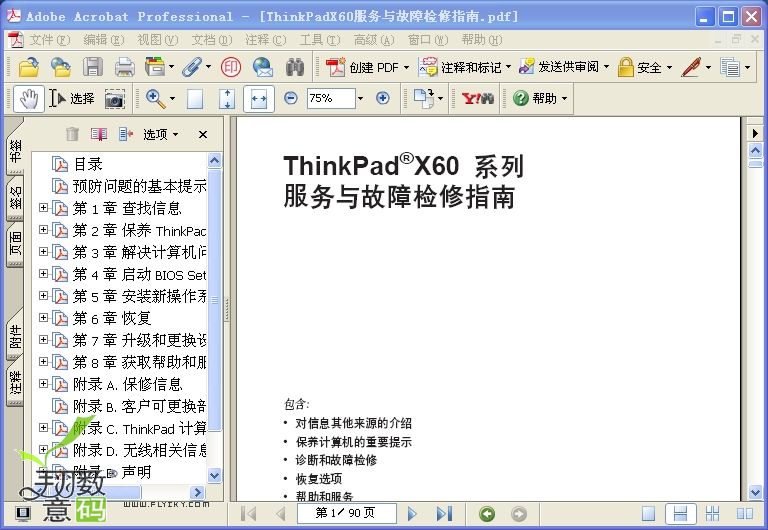Expand the 第 6 章 恢复 bookmark
The image size is (768, 530).
[43, 317]
